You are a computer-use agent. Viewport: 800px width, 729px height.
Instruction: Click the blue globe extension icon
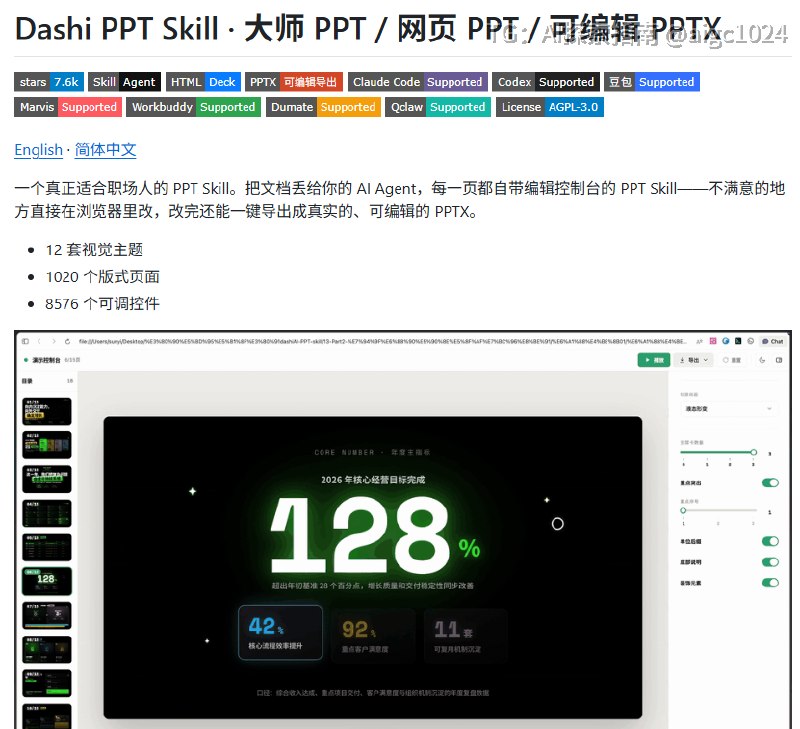pos(726,341)
